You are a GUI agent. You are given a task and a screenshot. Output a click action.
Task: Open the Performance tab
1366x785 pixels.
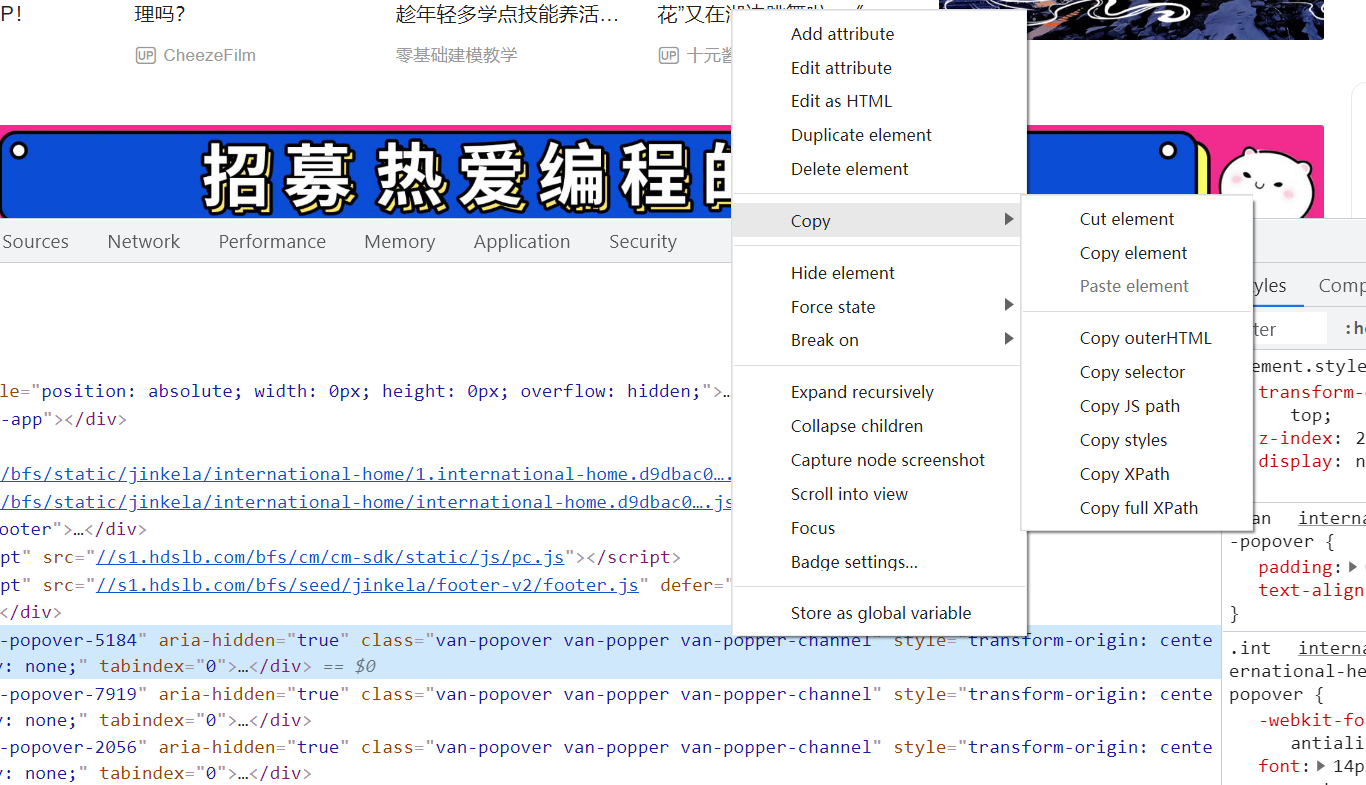click(x=272, y=241)
